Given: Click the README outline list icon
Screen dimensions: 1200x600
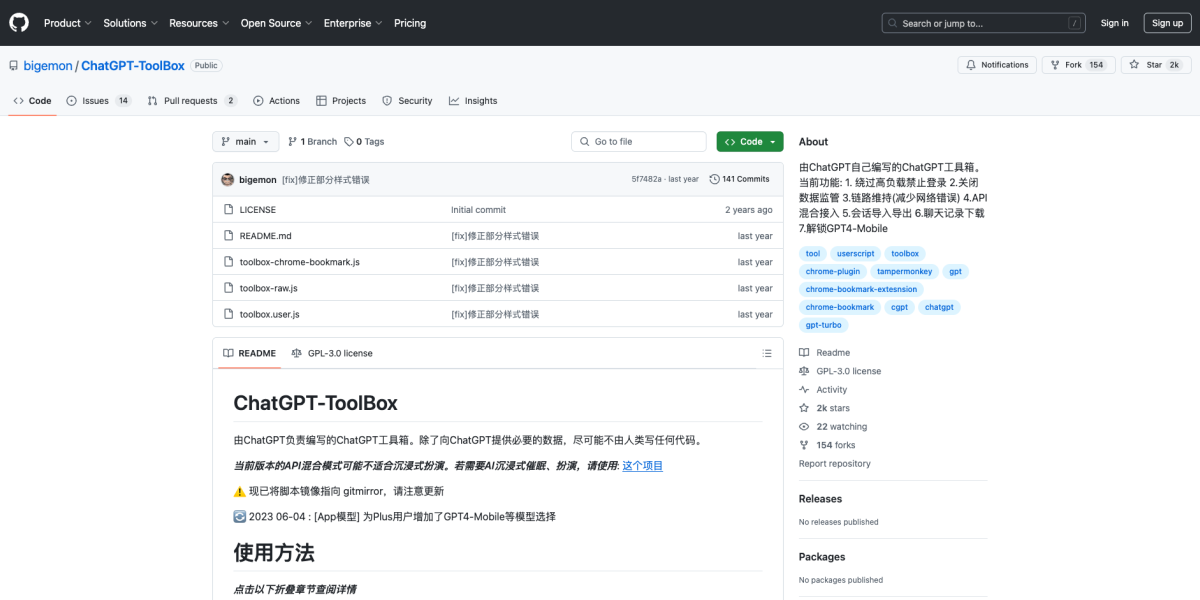Looking at the screenshot, I should coord(766,353).
